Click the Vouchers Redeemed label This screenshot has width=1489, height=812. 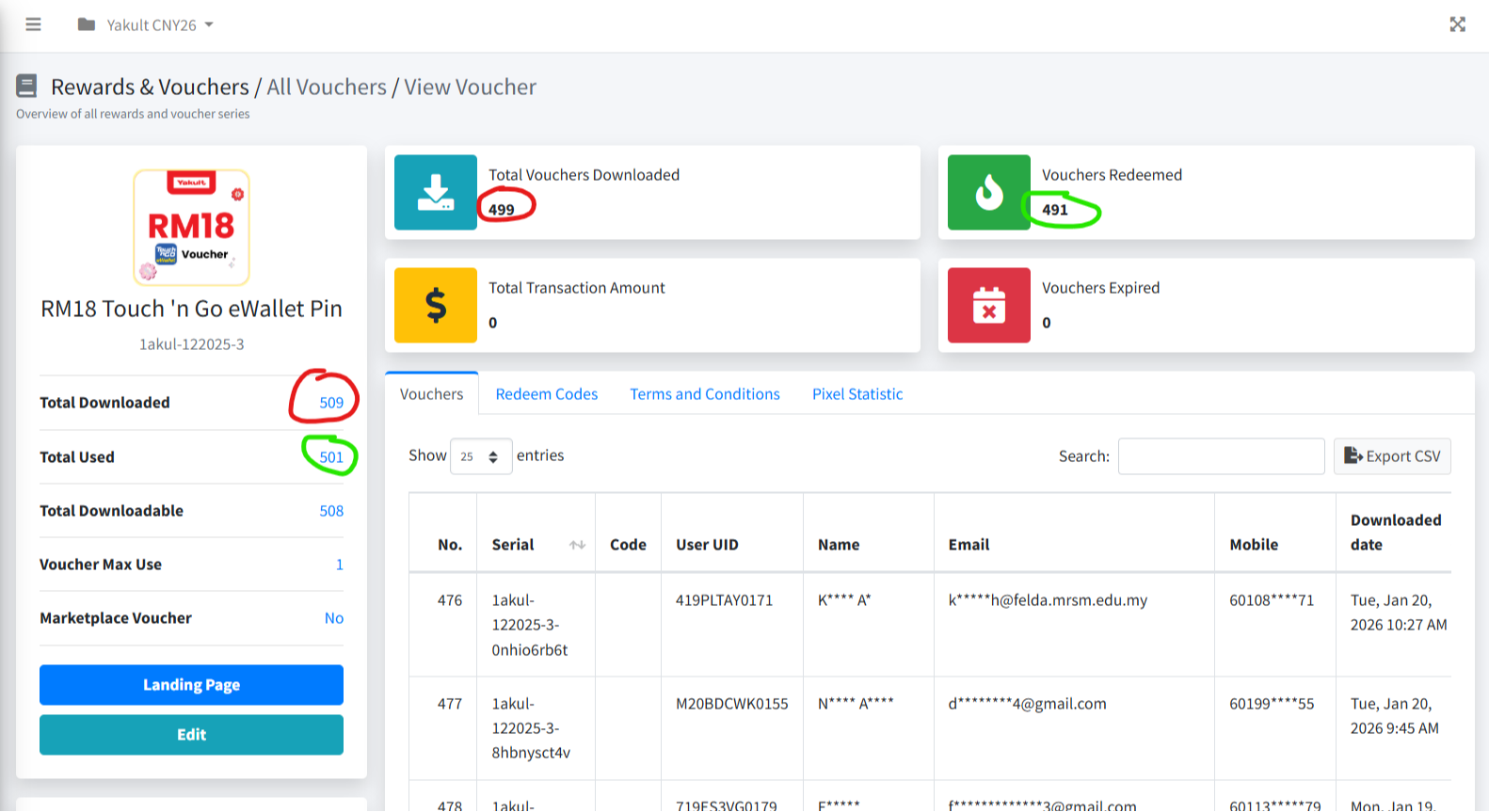pyautogui.click(x=1112, y=175)
